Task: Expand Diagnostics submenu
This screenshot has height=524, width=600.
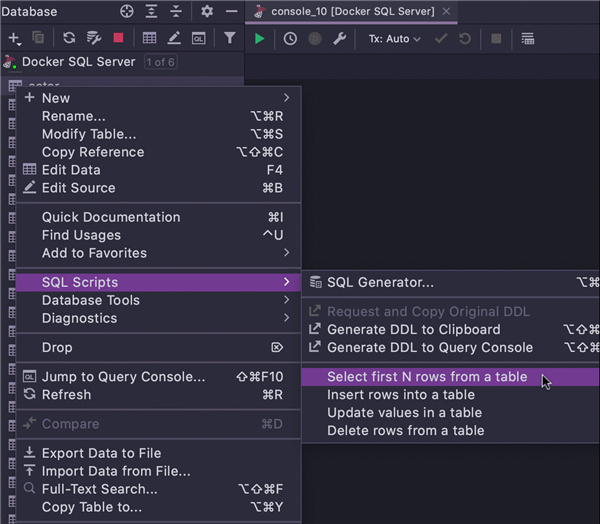Action: point(158,318)
